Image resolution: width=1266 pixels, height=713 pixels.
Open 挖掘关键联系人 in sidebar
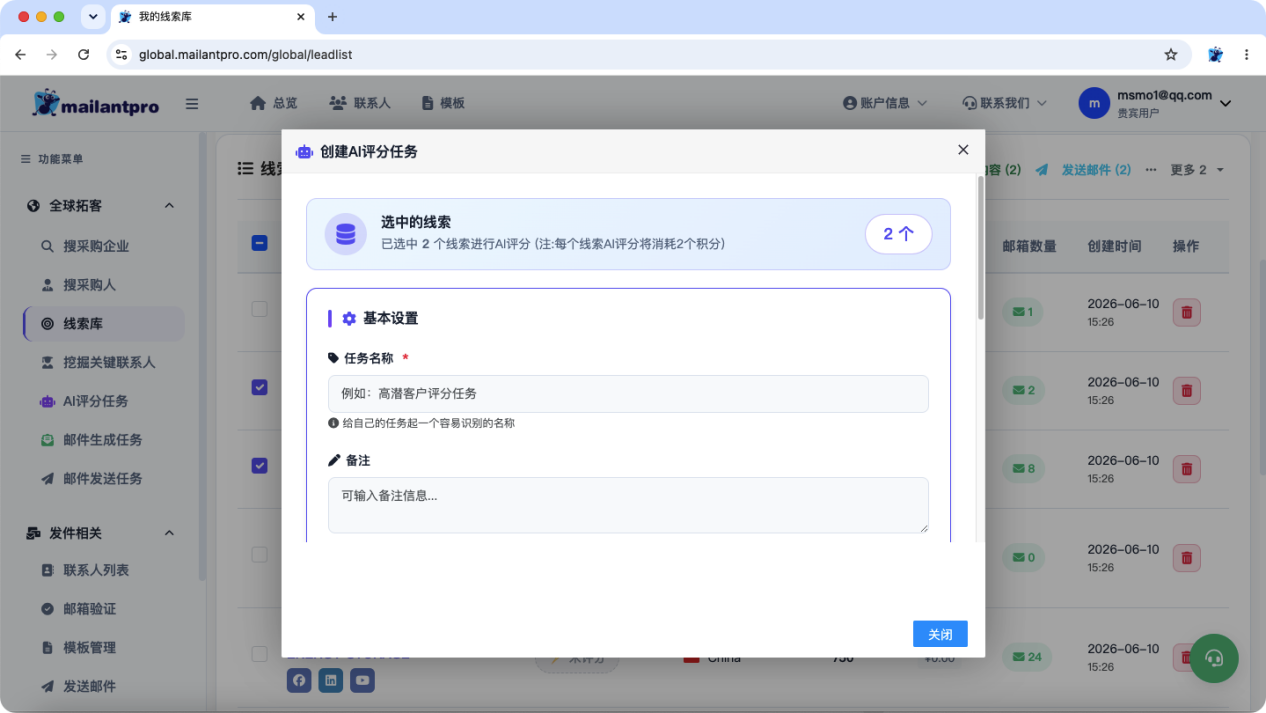tap(109, 362)
